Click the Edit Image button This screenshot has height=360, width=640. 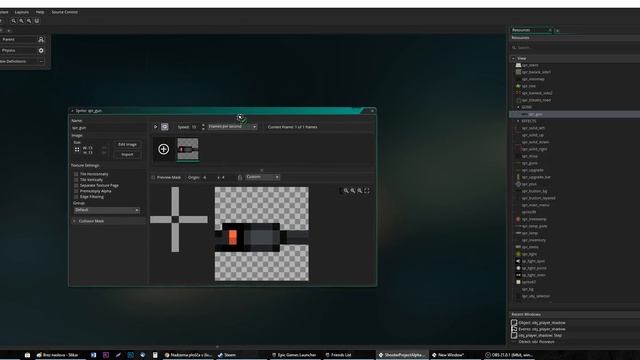click(127, 144)
